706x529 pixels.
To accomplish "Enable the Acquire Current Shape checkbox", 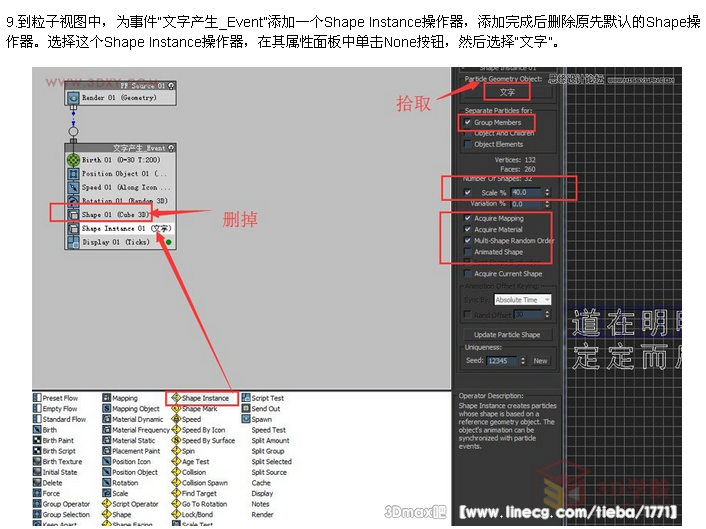I will (468, 273).
